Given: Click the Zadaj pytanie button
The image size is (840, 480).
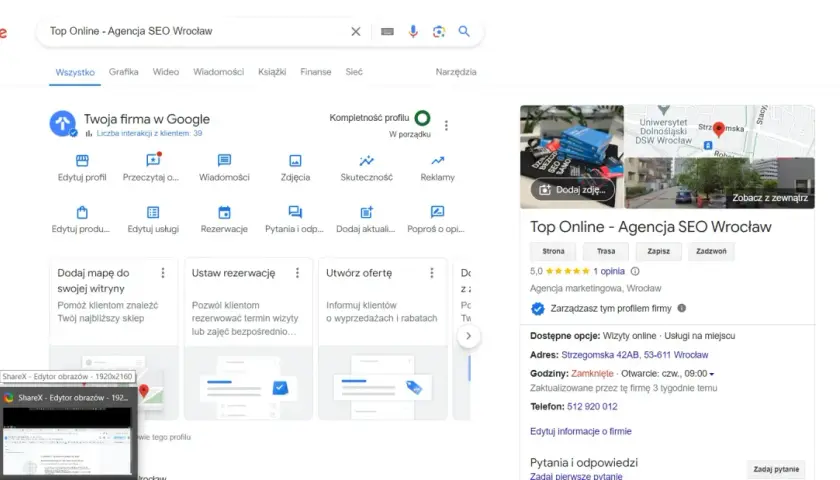Looking at the screenshot, I should (x=776, y=469).
